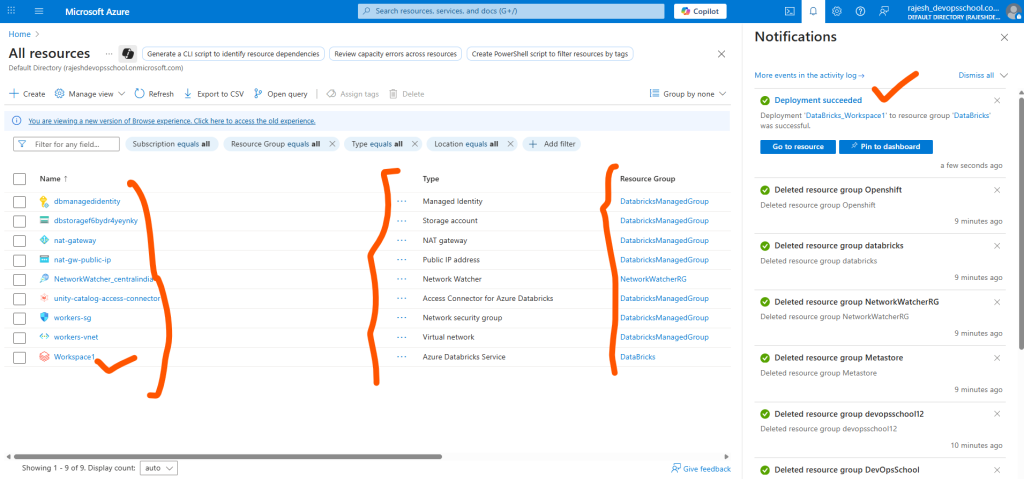Check the dbmanagedidentity row checkbox
The width and height of the screenshot is (1024, 479).
click(x=20, y=201)
